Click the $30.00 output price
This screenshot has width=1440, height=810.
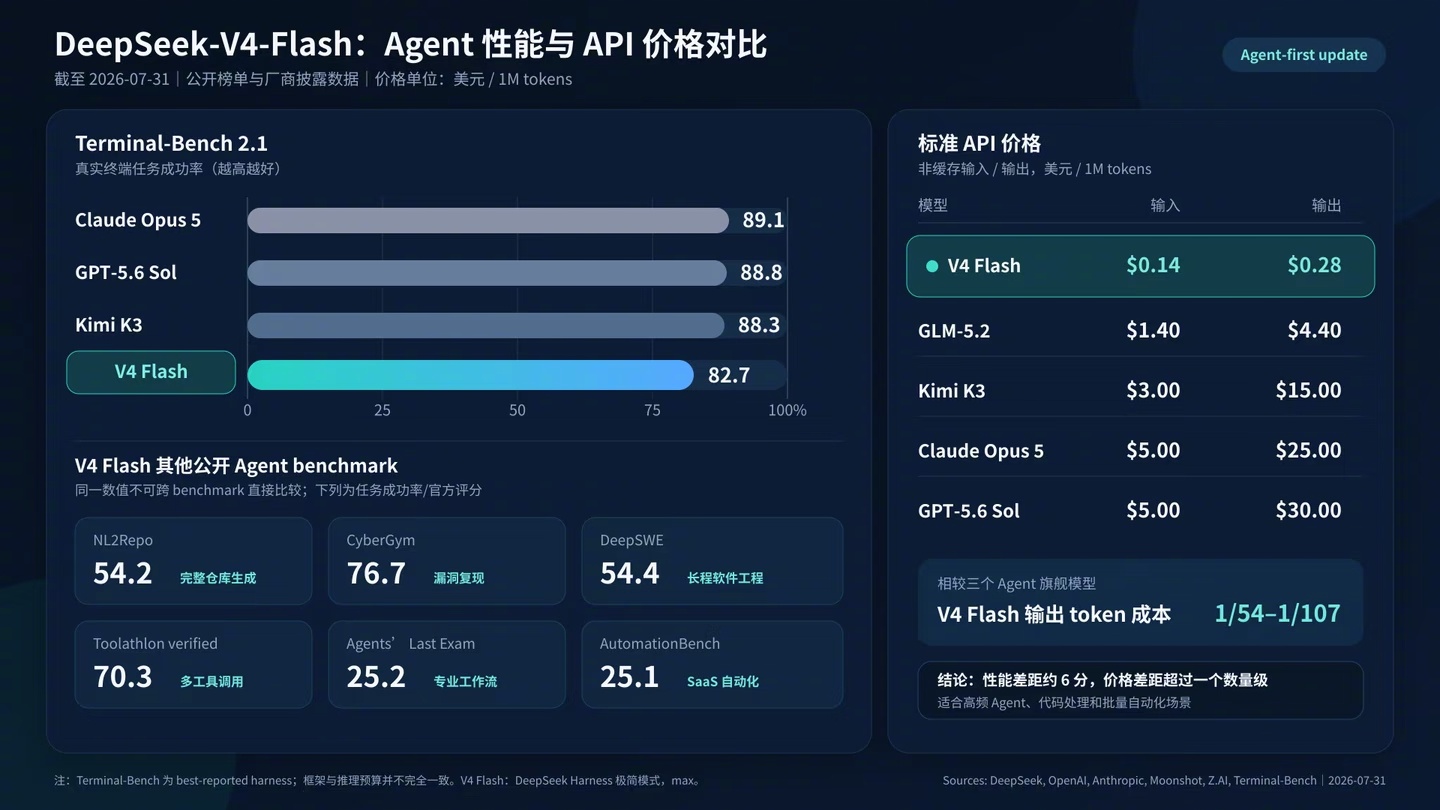1308,510
